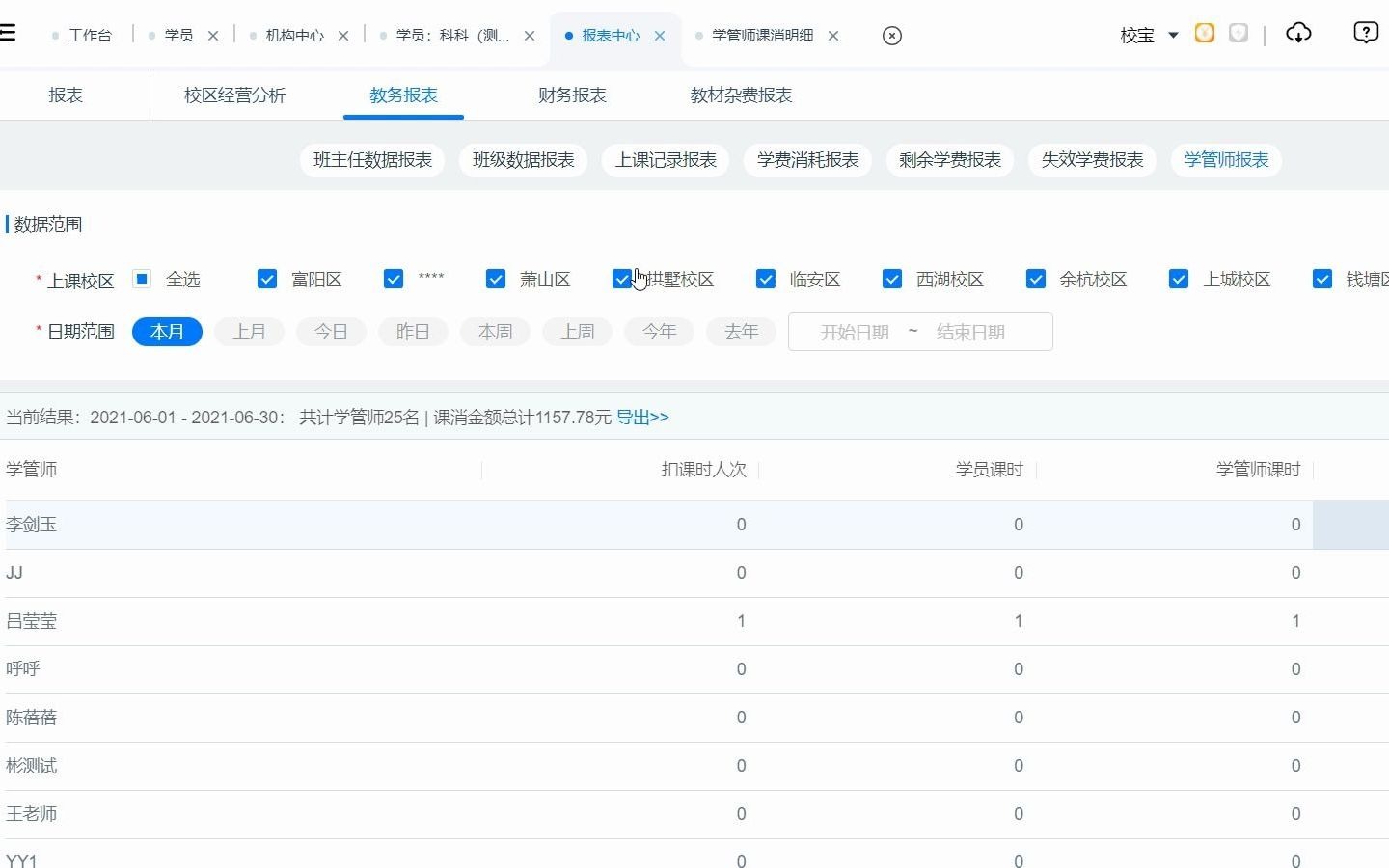
Task: Close the 学管师课消明细 tab
Action: point(833,36)
